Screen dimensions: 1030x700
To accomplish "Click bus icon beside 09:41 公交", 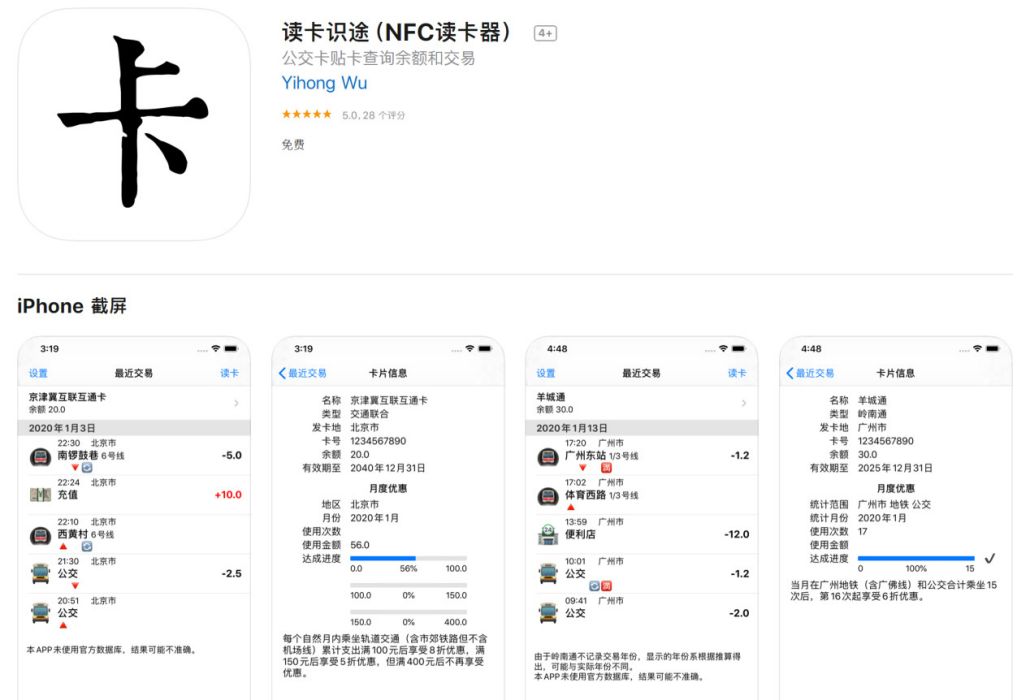I will coord(549,613).
